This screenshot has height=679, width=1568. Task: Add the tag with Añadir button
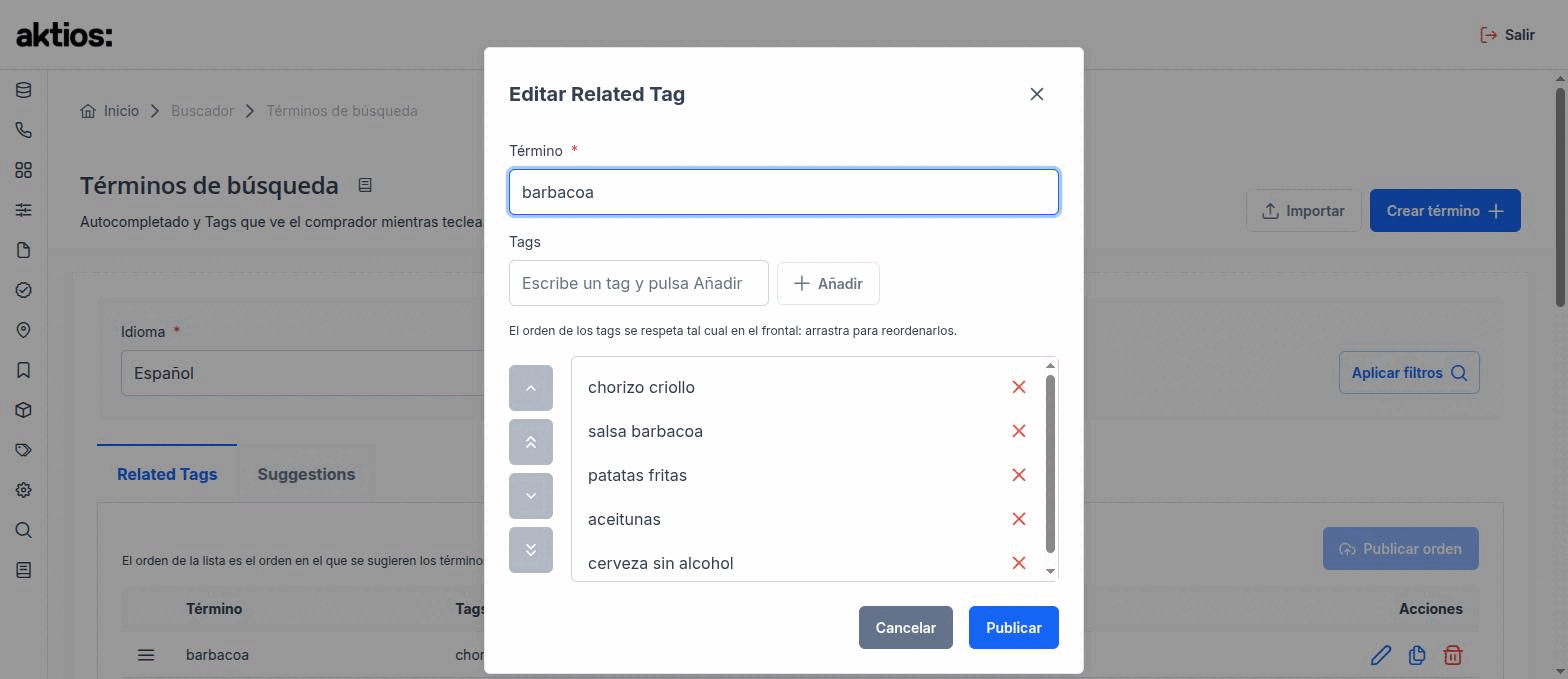828,284
